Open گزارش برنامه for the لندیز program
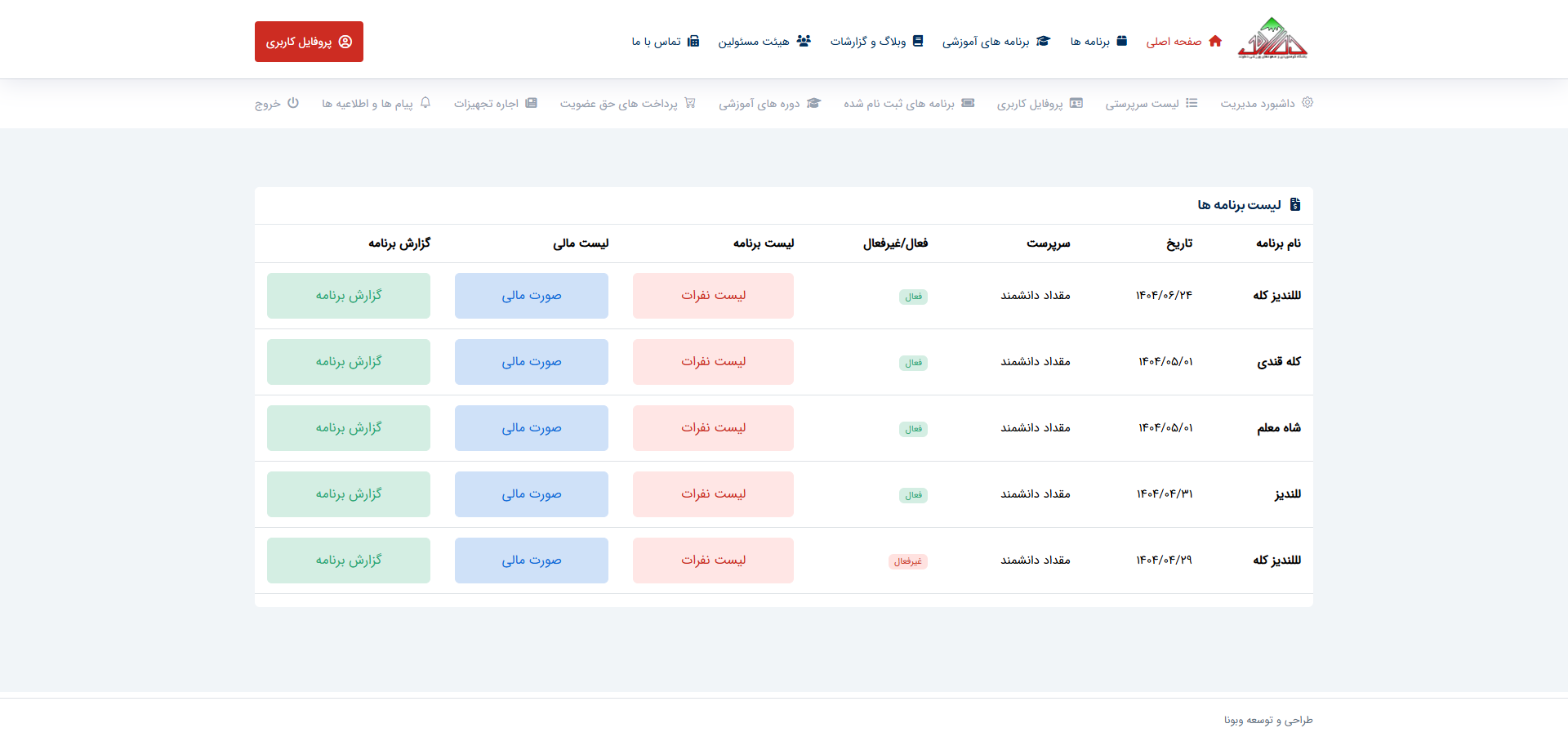This screenshot has width=1568, height=737. click(349, 494)
